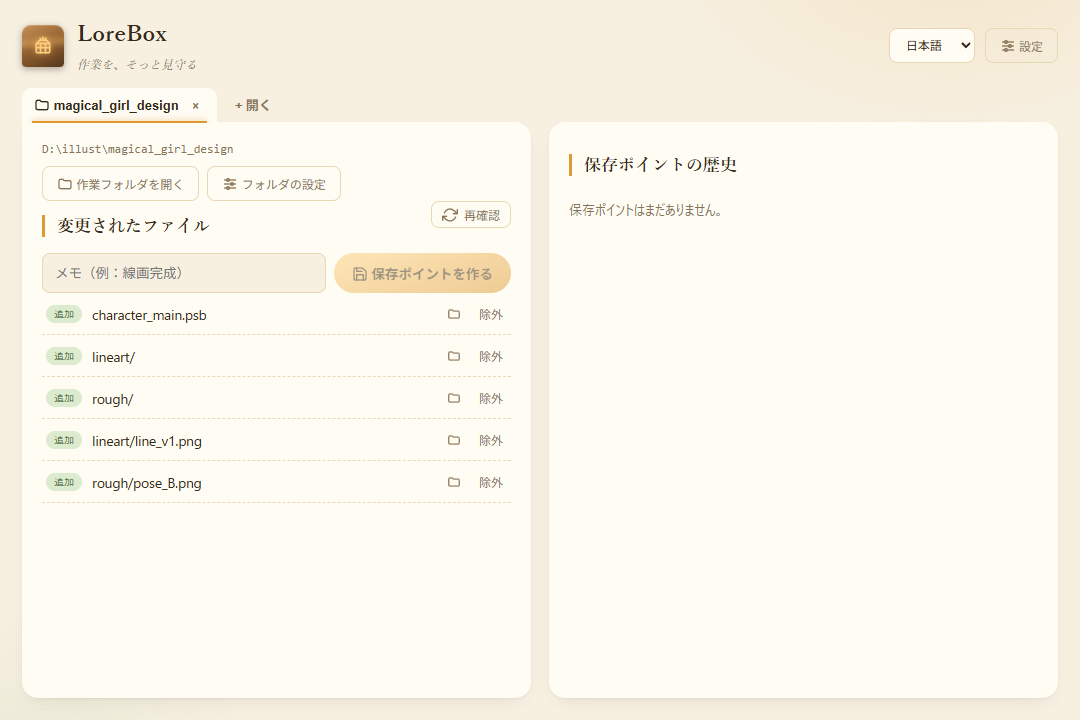This screenshot has height=720, width=1080.
Task: Click the lineart/ entry name
Action: pyautogui.click(x=113, y=357)
